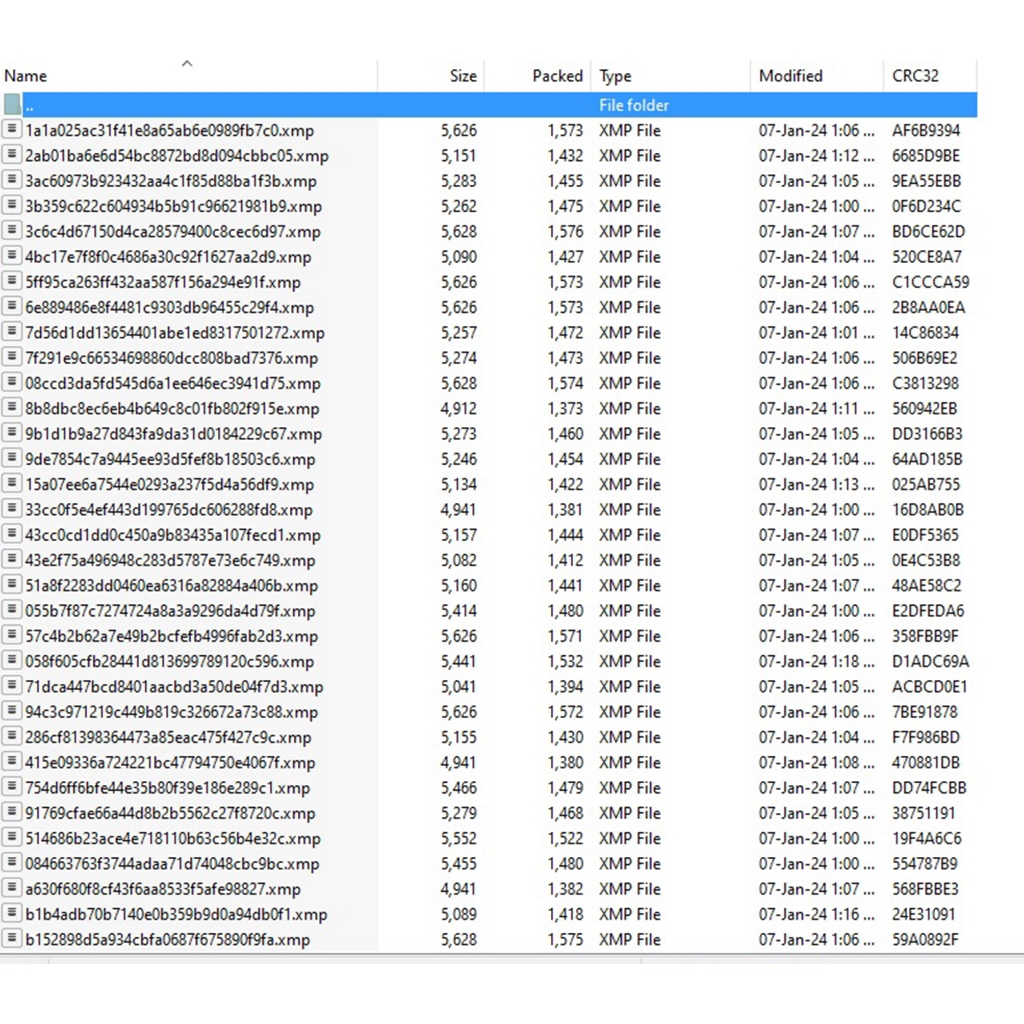Click the file icon next to 055b7f87c7274724a8a3a9296da4d79f.xmp
This screenshot has height=1024, width=1024.
pos(12,610)
